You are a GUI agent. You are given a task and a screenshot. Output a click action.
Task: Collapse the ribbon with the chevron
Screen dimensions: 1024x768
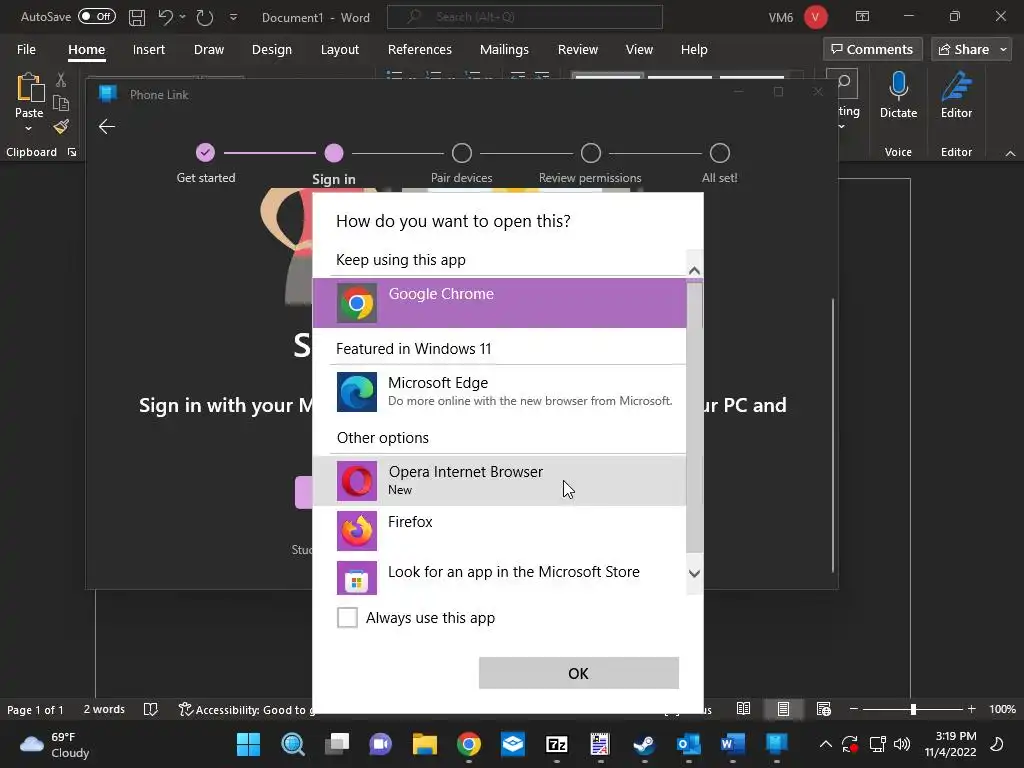1010,153
